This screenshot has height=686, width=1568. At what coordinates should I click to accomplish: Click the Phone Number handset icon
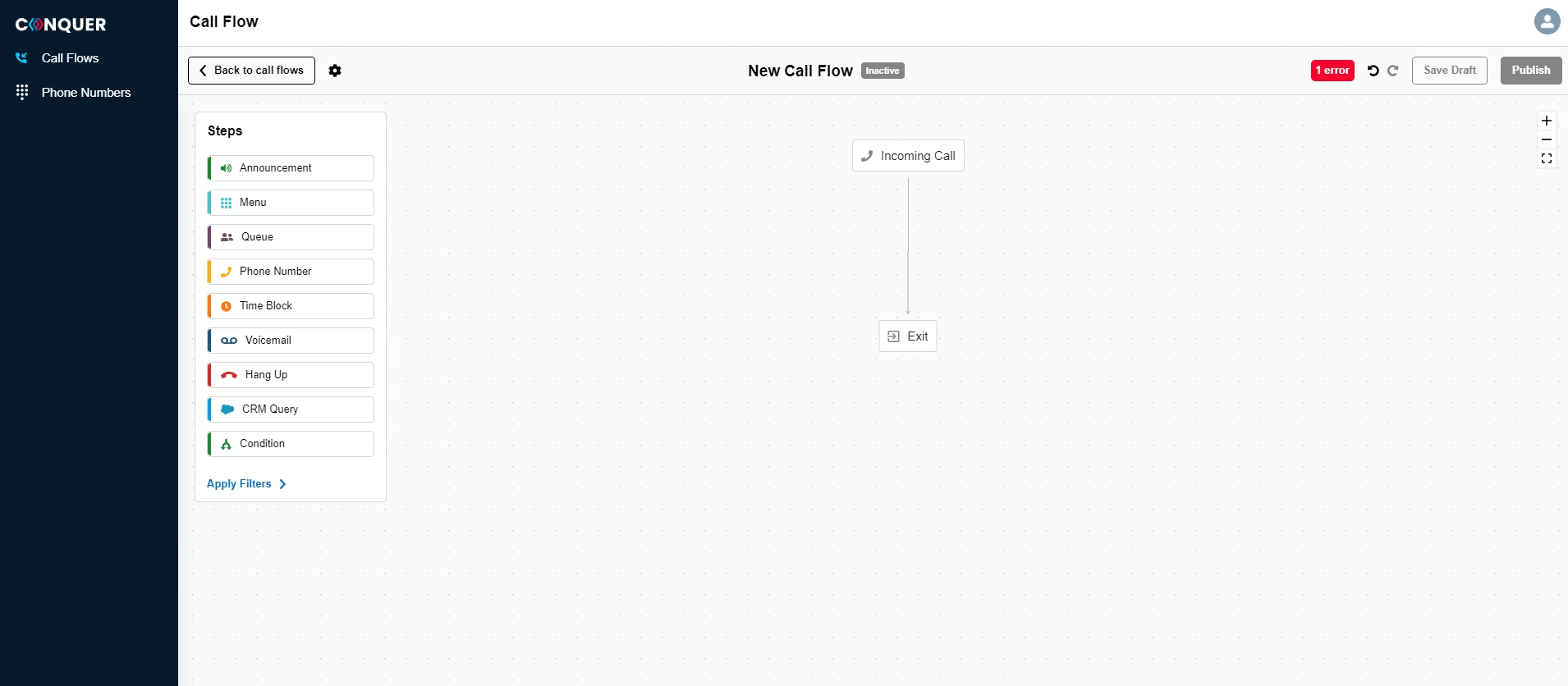[227, 272]
